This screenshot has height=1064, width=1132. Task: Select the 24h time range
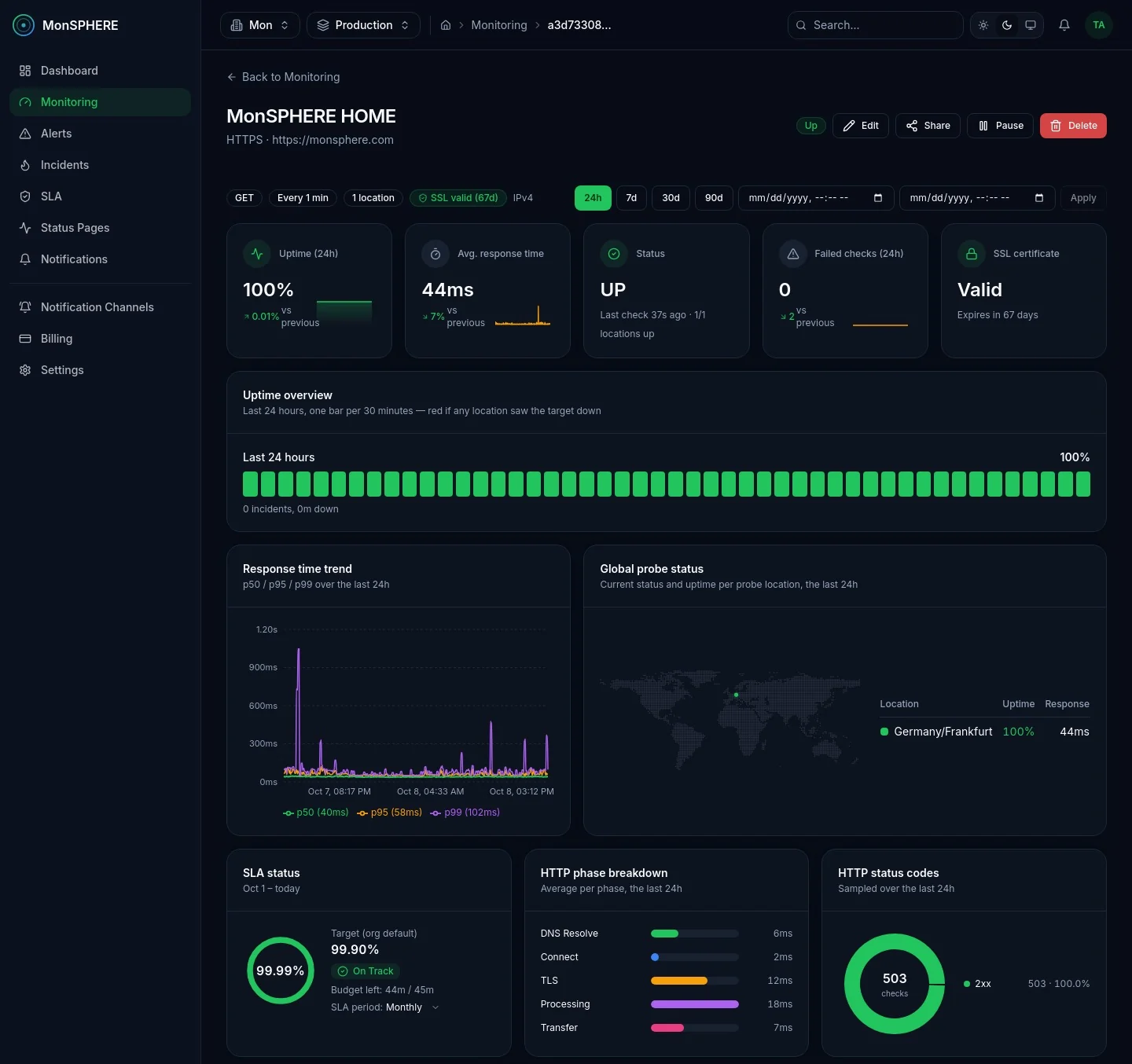click(x=593, y=198)
